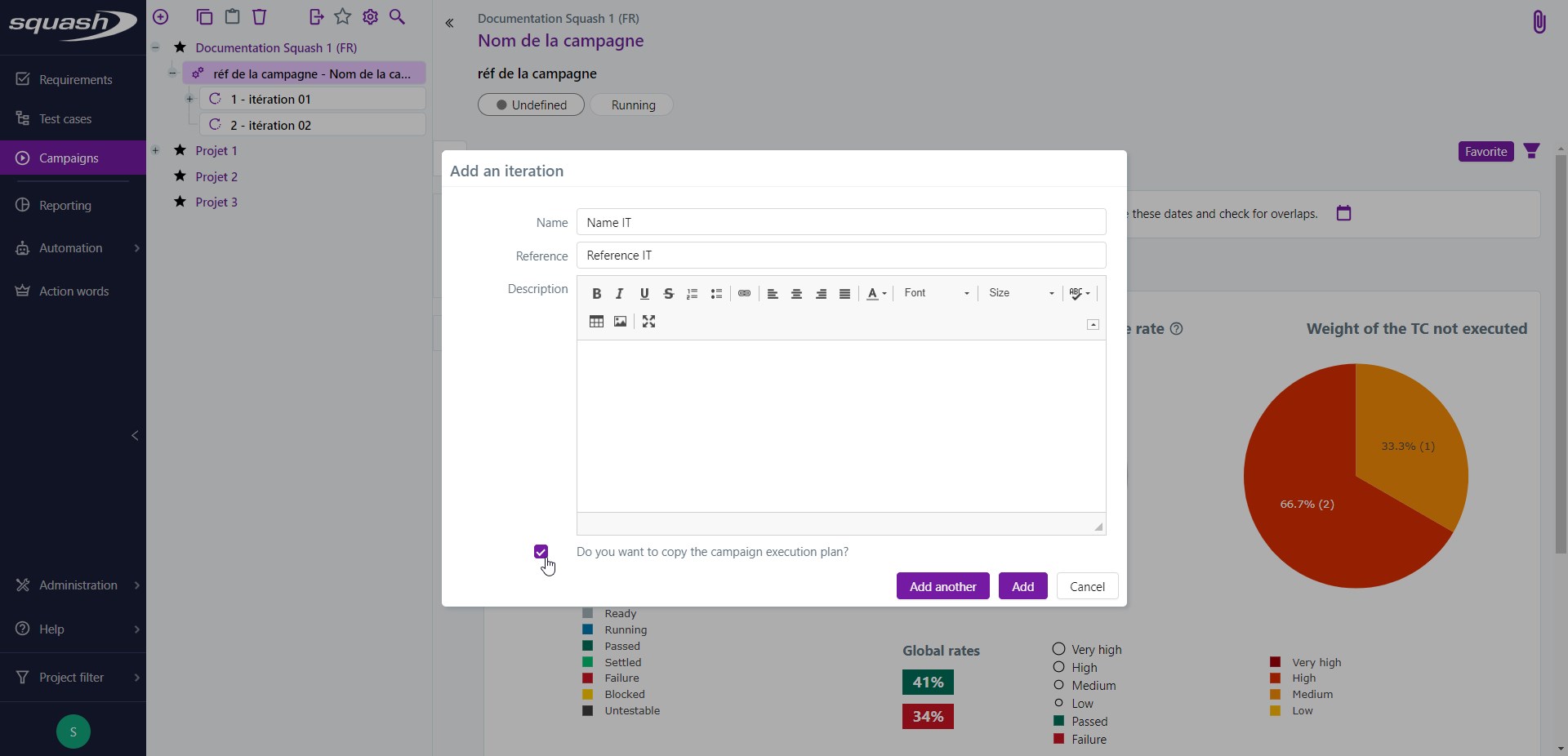Click the Bold formatting icon

[x=596, y=294]
